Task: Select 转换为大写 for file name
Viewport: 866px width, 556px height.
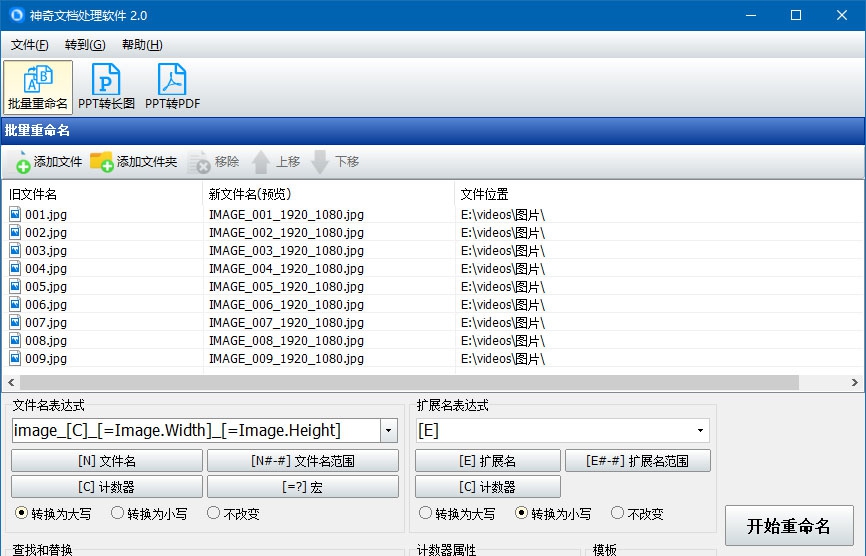Action: pos(21,513)
